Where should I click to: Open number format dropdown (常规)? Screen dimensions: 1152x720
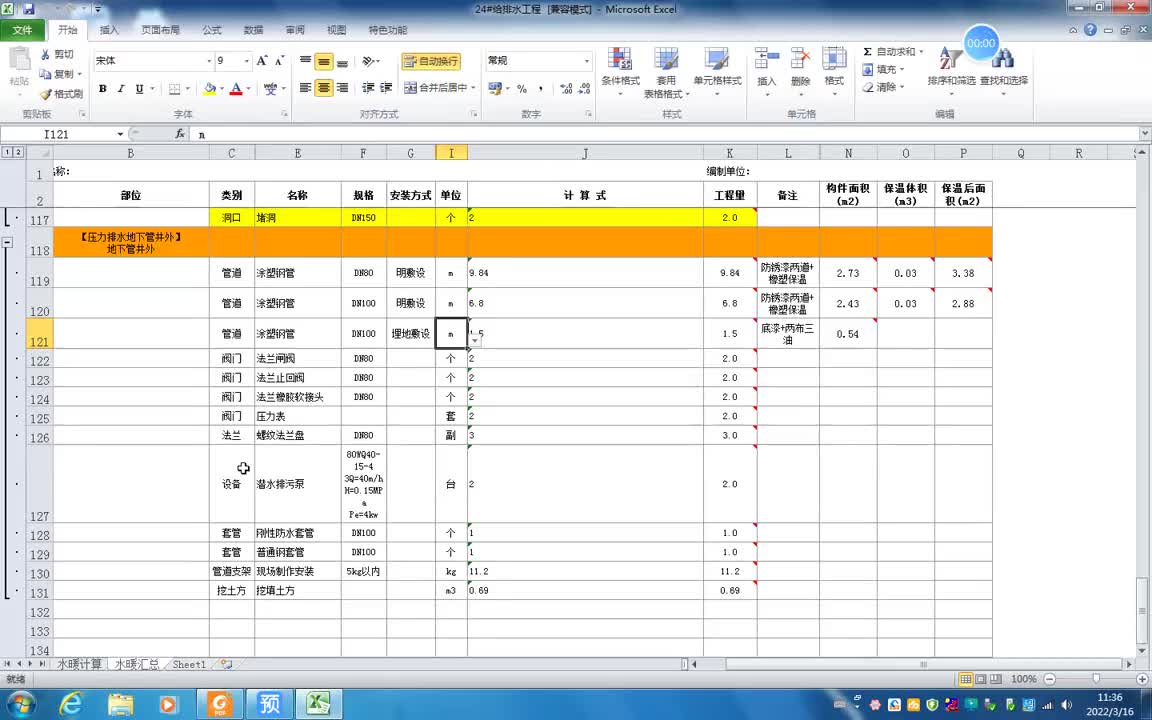[587, 61]
